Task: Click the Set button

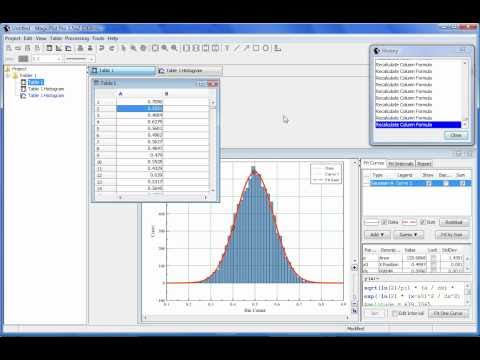Action: [x=375, y=314]
